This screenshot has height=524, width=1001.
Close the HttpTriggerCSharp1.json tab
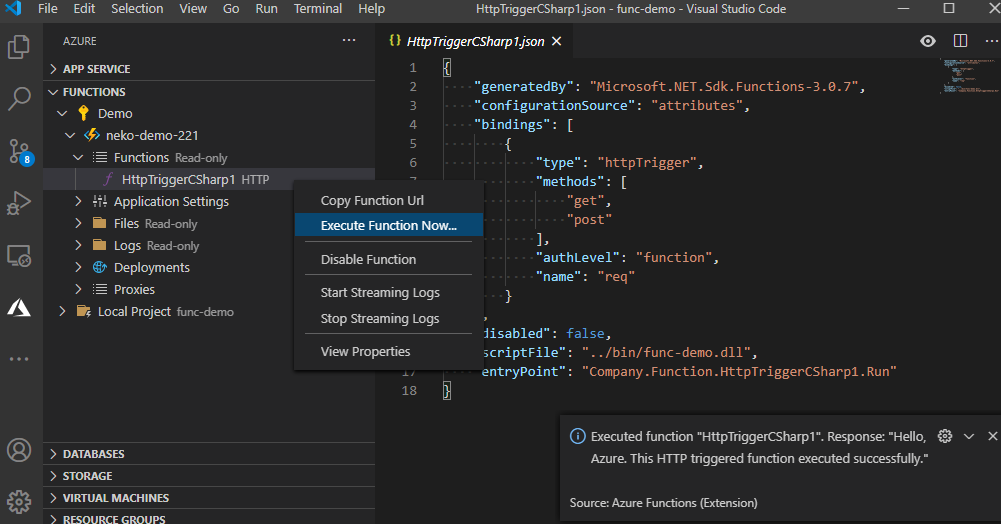pyautogui.click(x=557, y=41)
